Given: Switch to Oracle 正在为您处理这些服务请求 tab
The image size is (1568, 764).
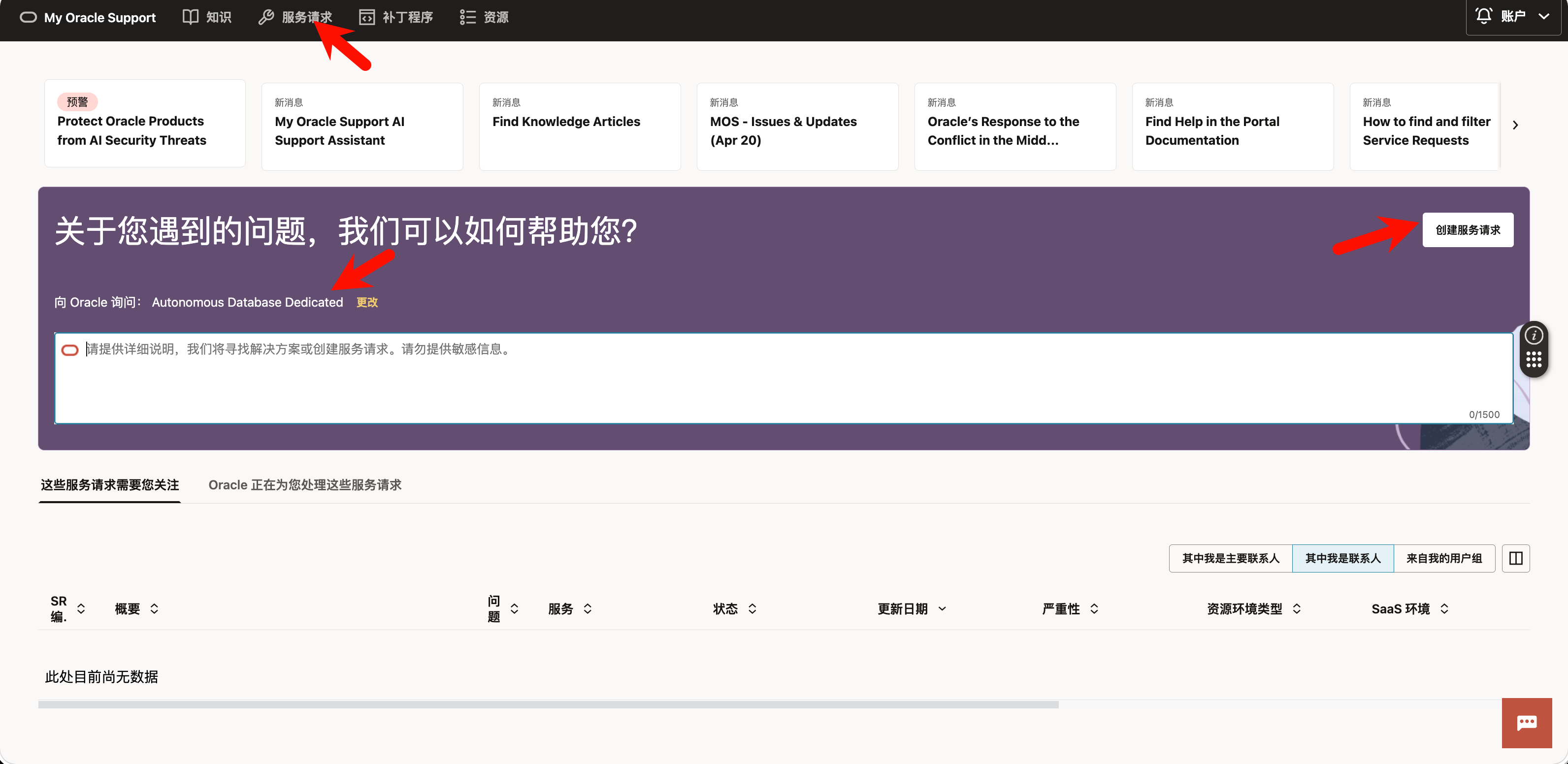Looking at the screenshot, I should point(305,485).
